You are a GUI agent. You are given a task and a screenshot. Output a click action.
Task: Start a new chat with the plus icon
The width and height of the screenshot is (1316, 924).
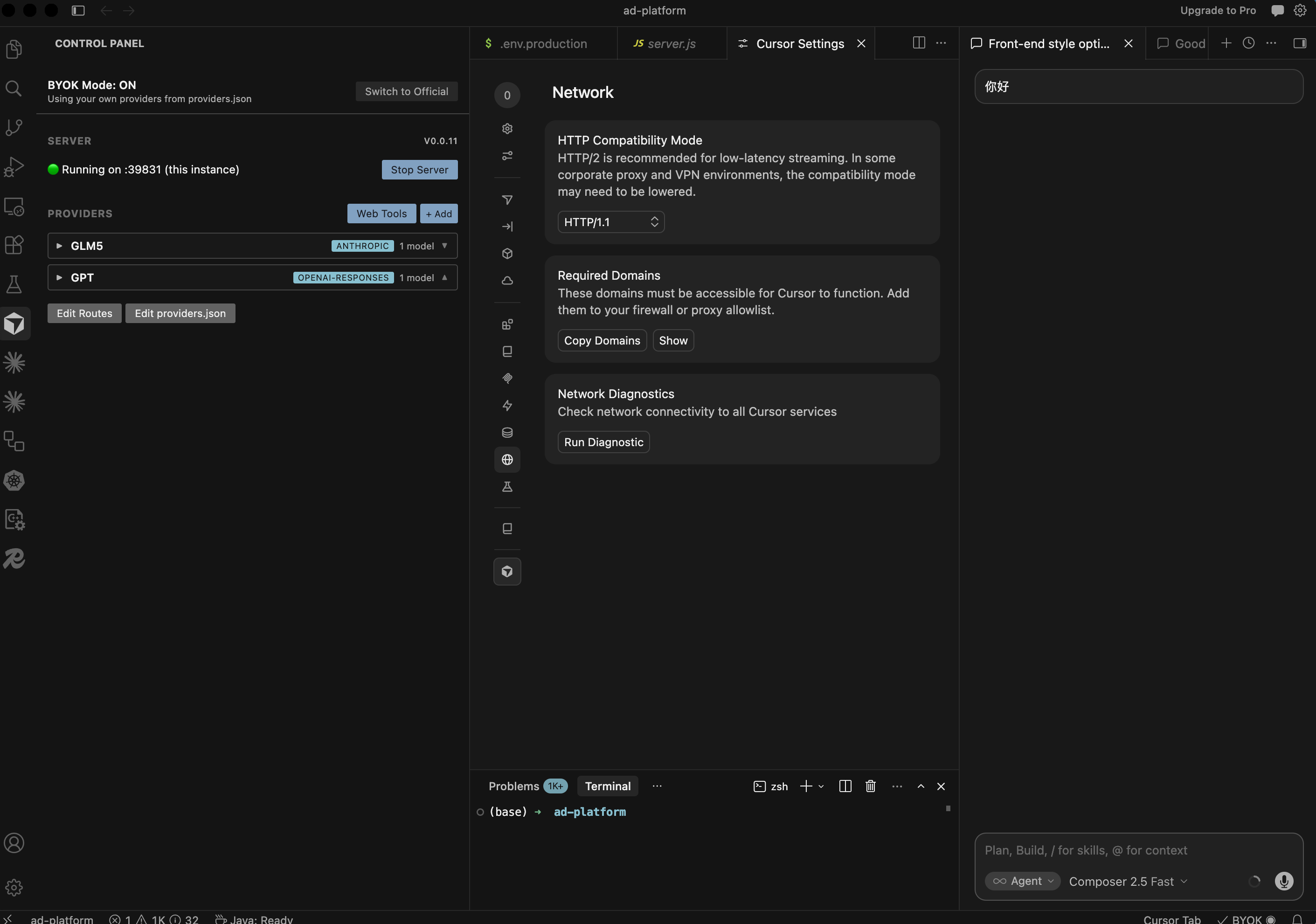(1226, 43)
